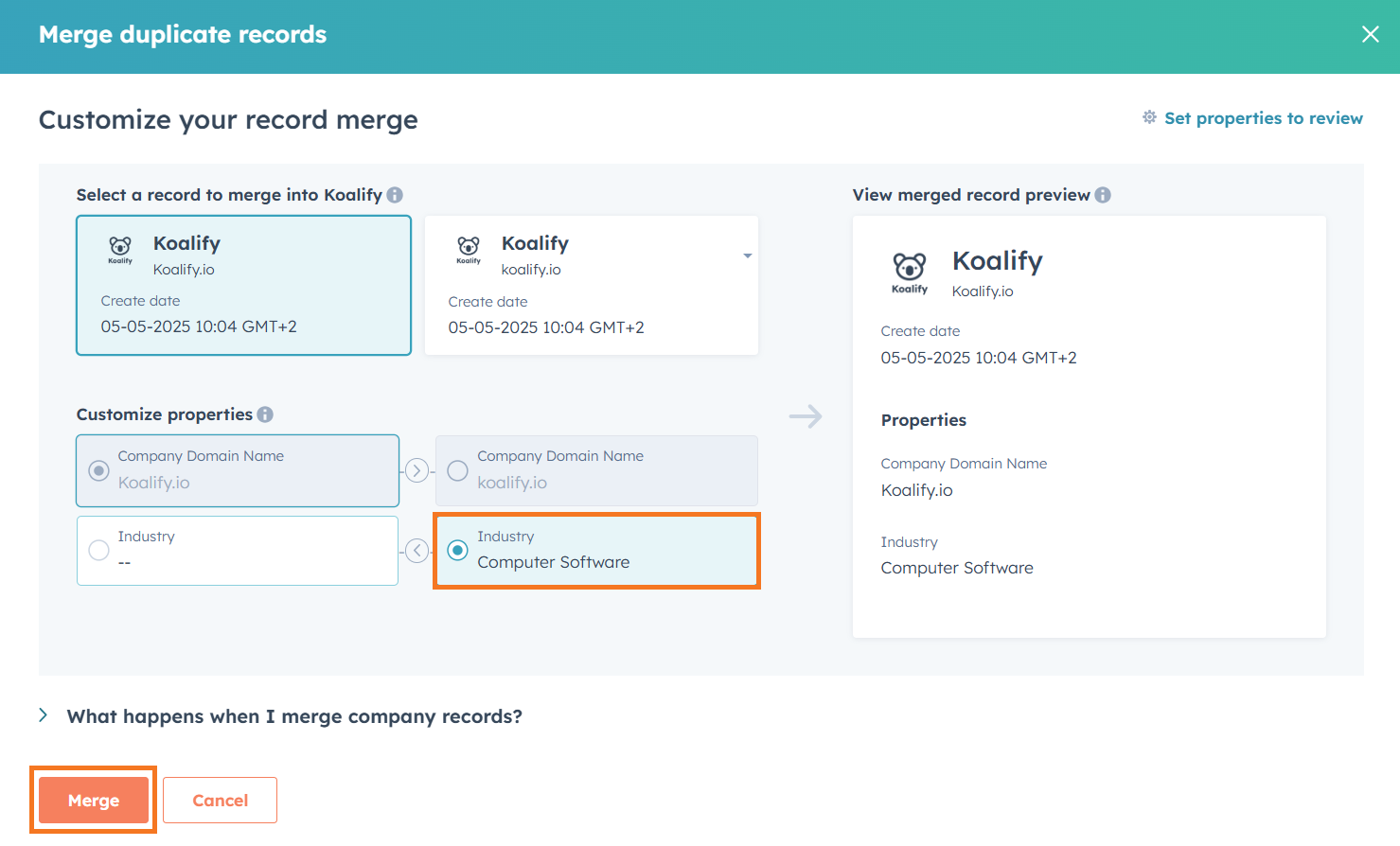Click the info icon beside 'Select a record to merge into Koalify'
The image size is (1400, 846).
click(x=396, y=195)
